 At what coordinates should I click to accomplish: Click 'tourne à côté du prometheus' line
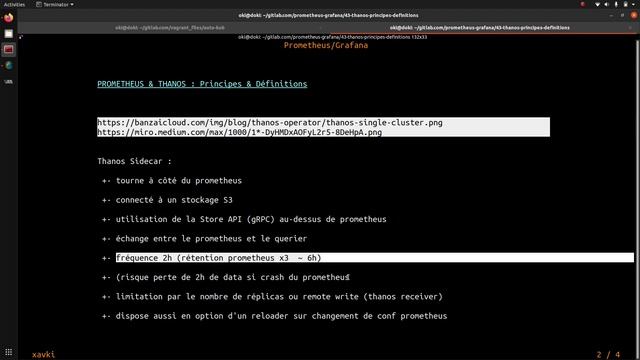(179, 180)
